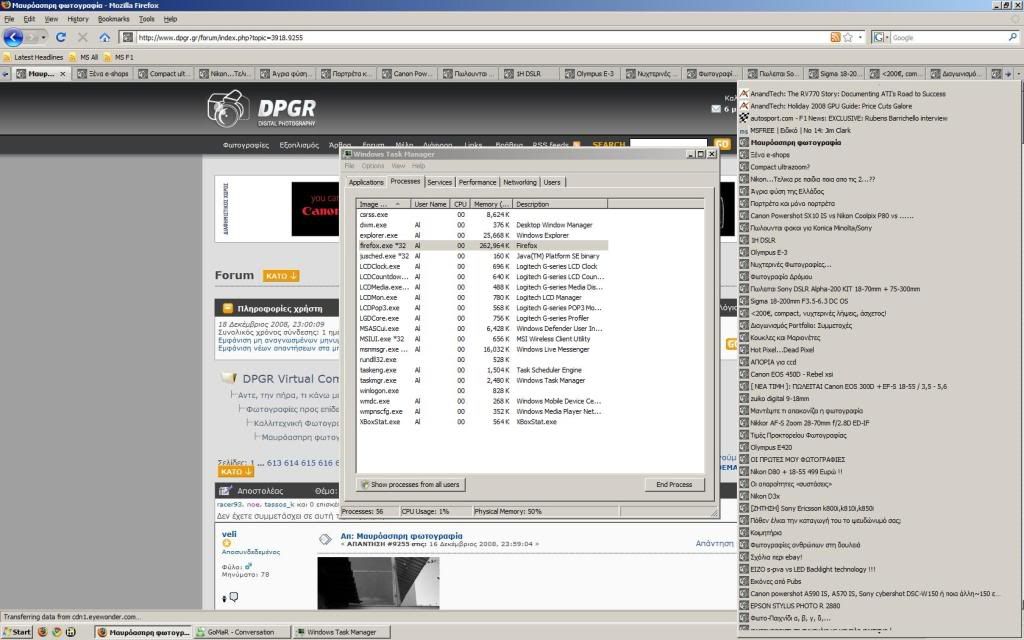Switch to the Ξένα e-shops tab

103,74
